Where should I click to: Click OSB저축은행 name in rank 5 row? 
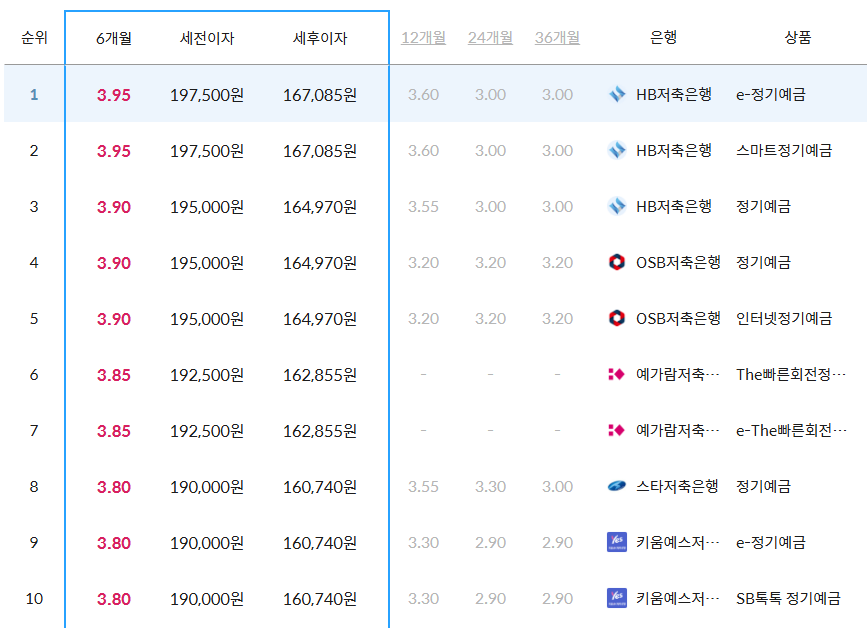click(678, 318)
